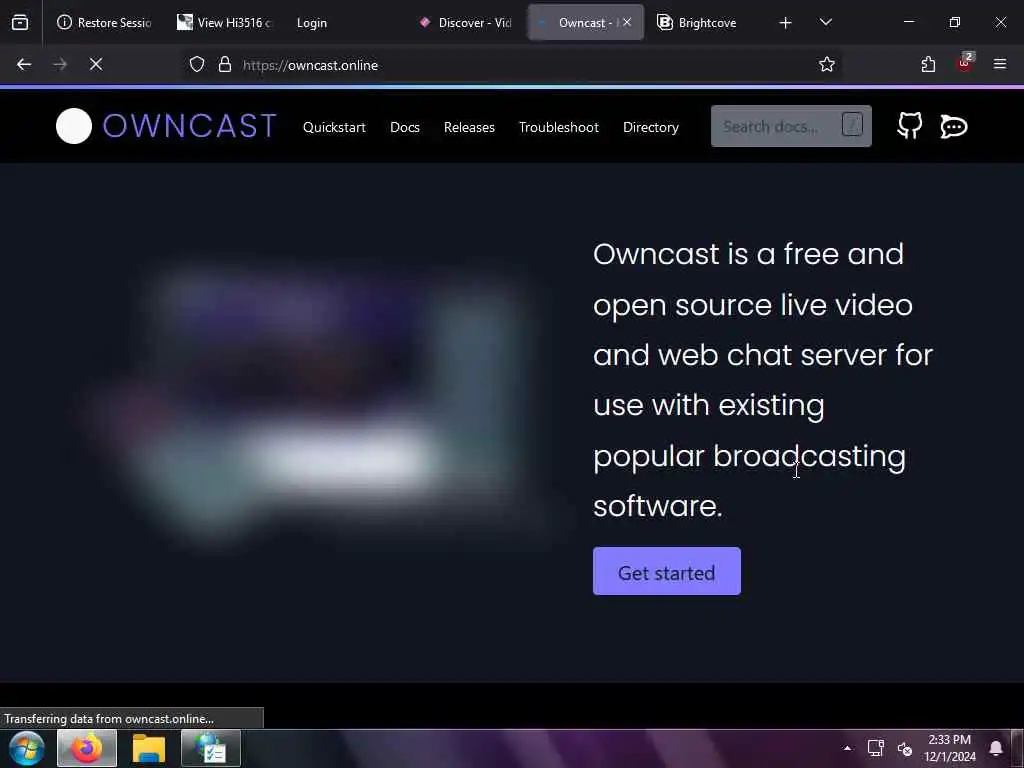This screenshot has width=1024, height=768.
Task: Click the 2:33 PM taskbar clock
Action: (x=950, y=748)
